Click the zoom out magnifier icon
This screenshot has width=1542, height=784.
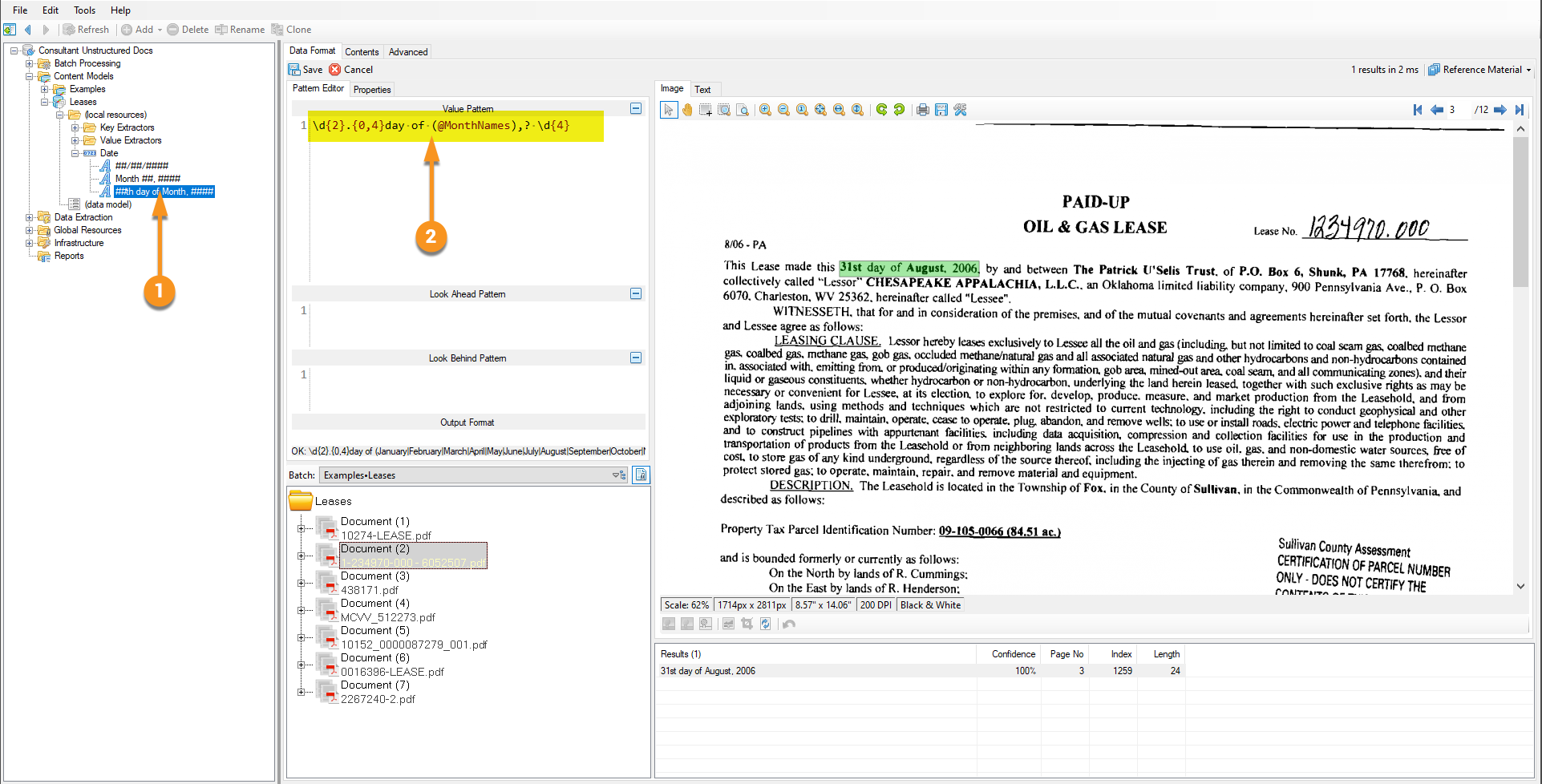pyautogui.click(x=783, y=110)
